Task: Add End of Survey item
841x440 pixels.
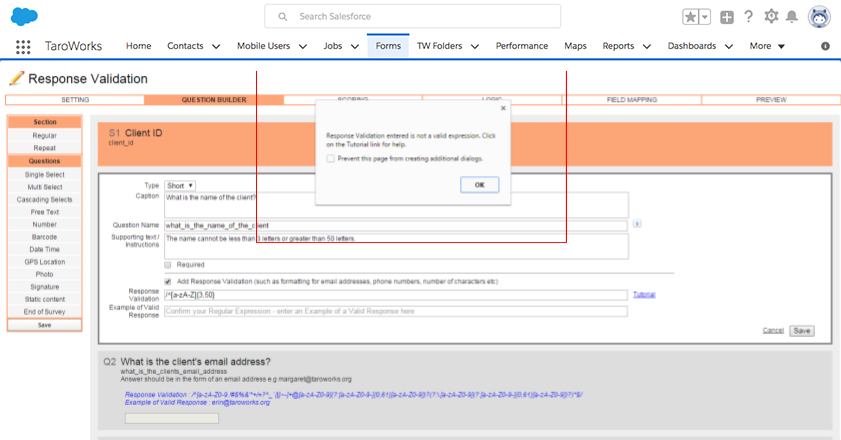Action: click(x=45, y=312)
